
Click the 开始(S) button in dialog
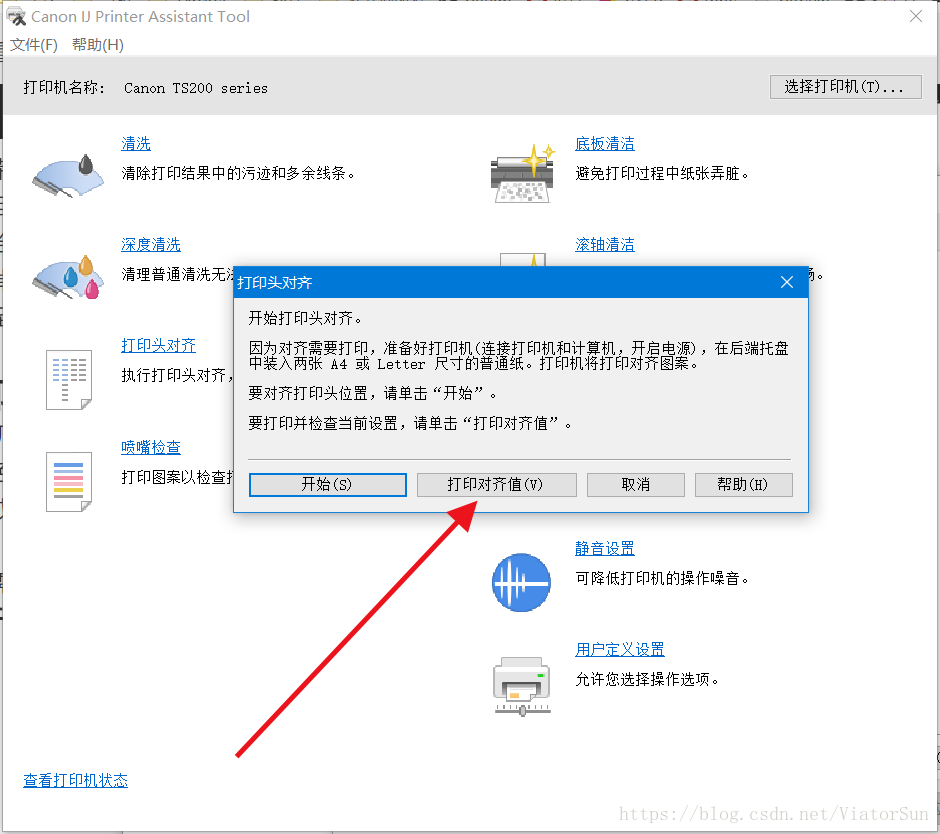(x=327, y=484)
